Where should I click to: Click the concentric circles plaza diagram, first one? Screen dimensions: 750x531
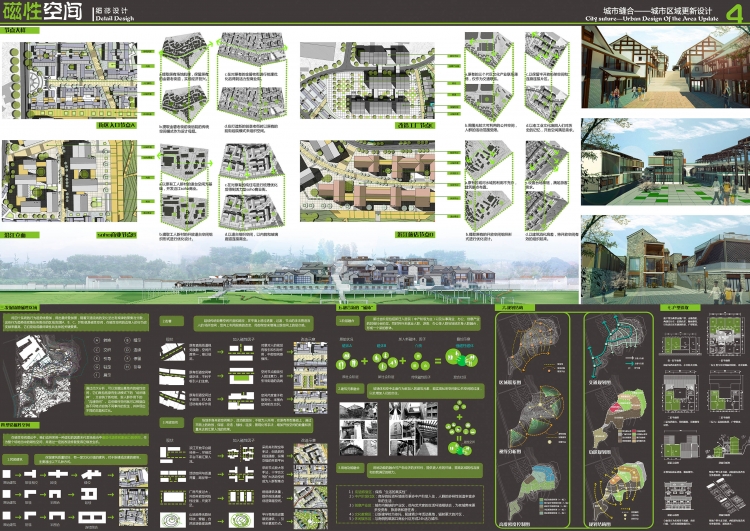pos(173,520)
